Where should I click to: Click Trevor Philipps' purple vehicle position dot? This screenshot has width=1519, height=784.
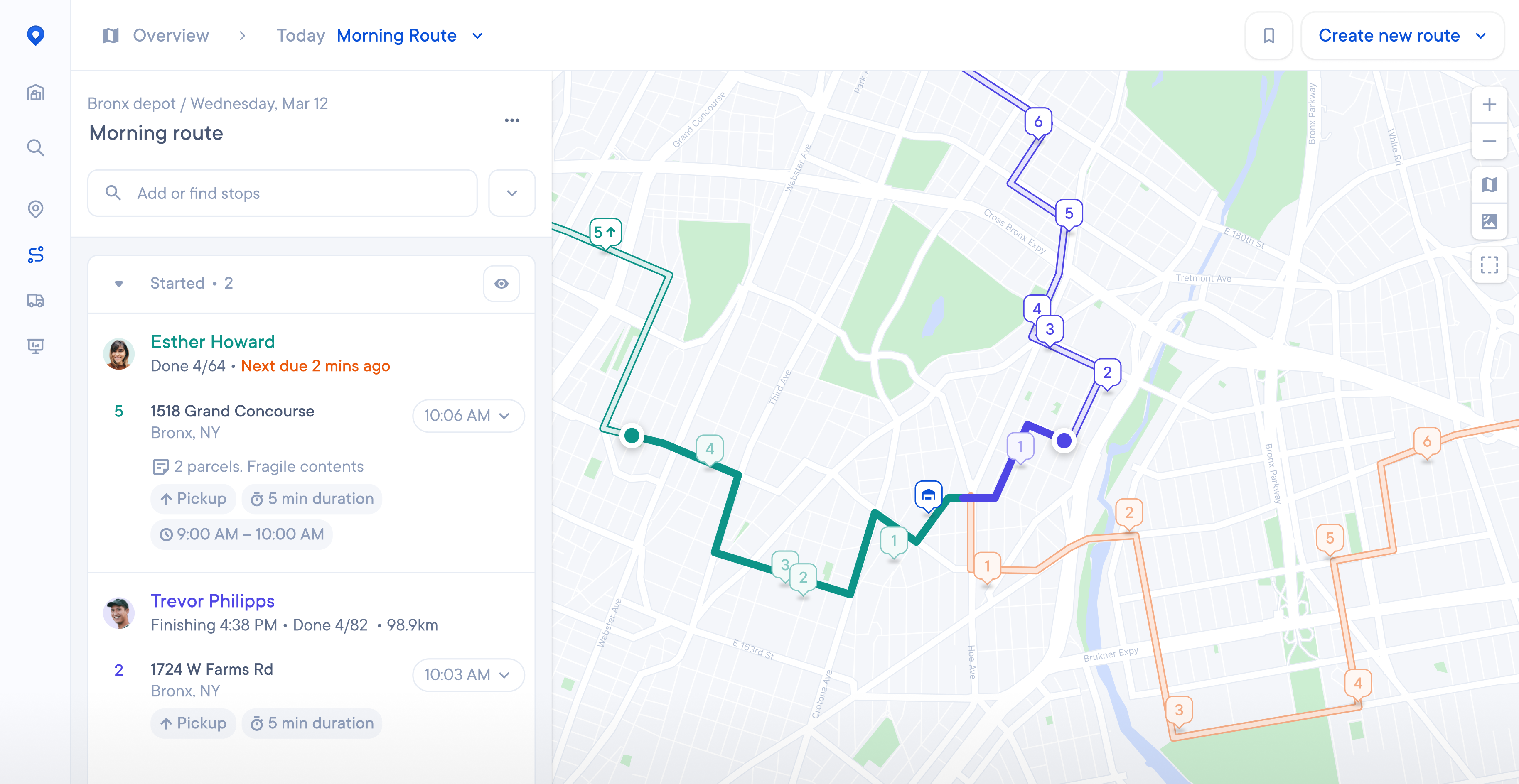point(1064,440)
